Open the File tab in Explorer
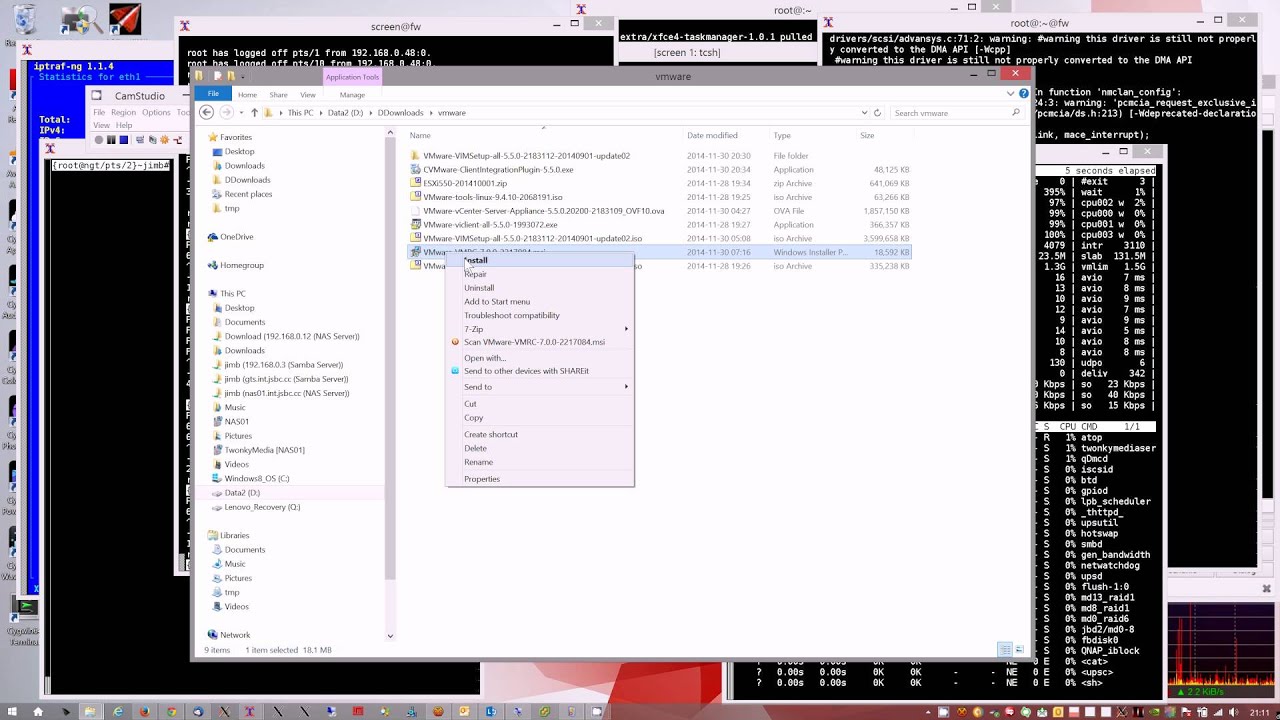This screenshot has height=720, width=1280. coord(213,94)
